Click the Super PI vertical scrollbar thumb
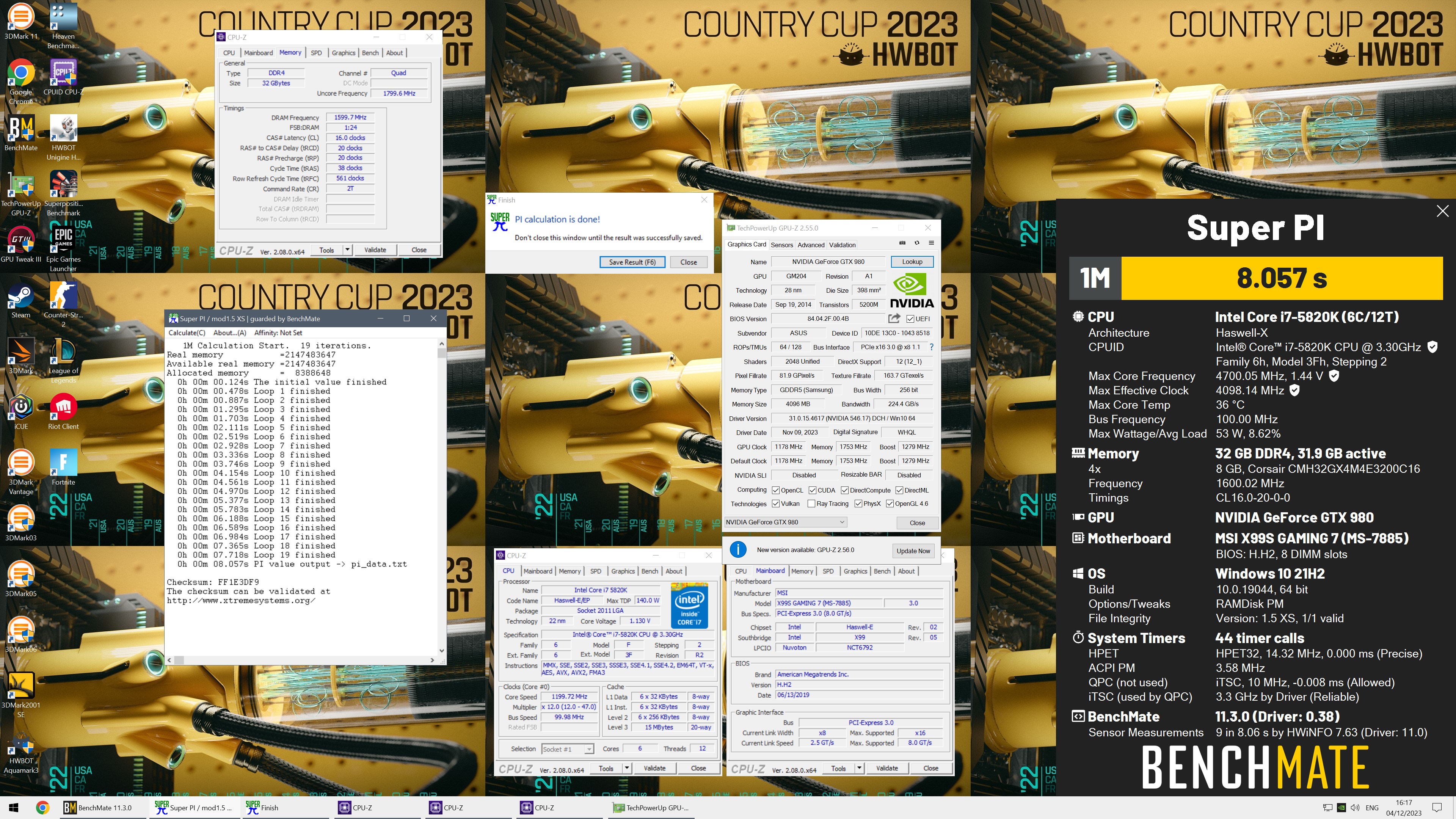The height and width of the screenshot is (819, 1456). [x=441, y=353]
